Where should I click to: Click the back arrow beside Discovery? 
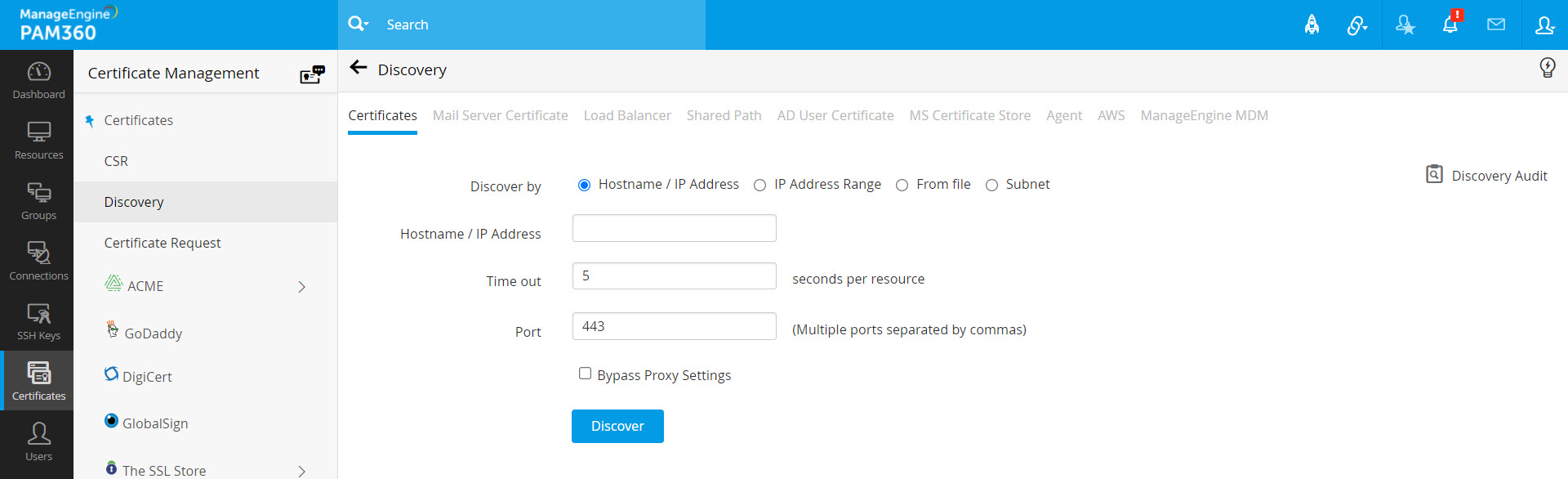click(359, 68)
